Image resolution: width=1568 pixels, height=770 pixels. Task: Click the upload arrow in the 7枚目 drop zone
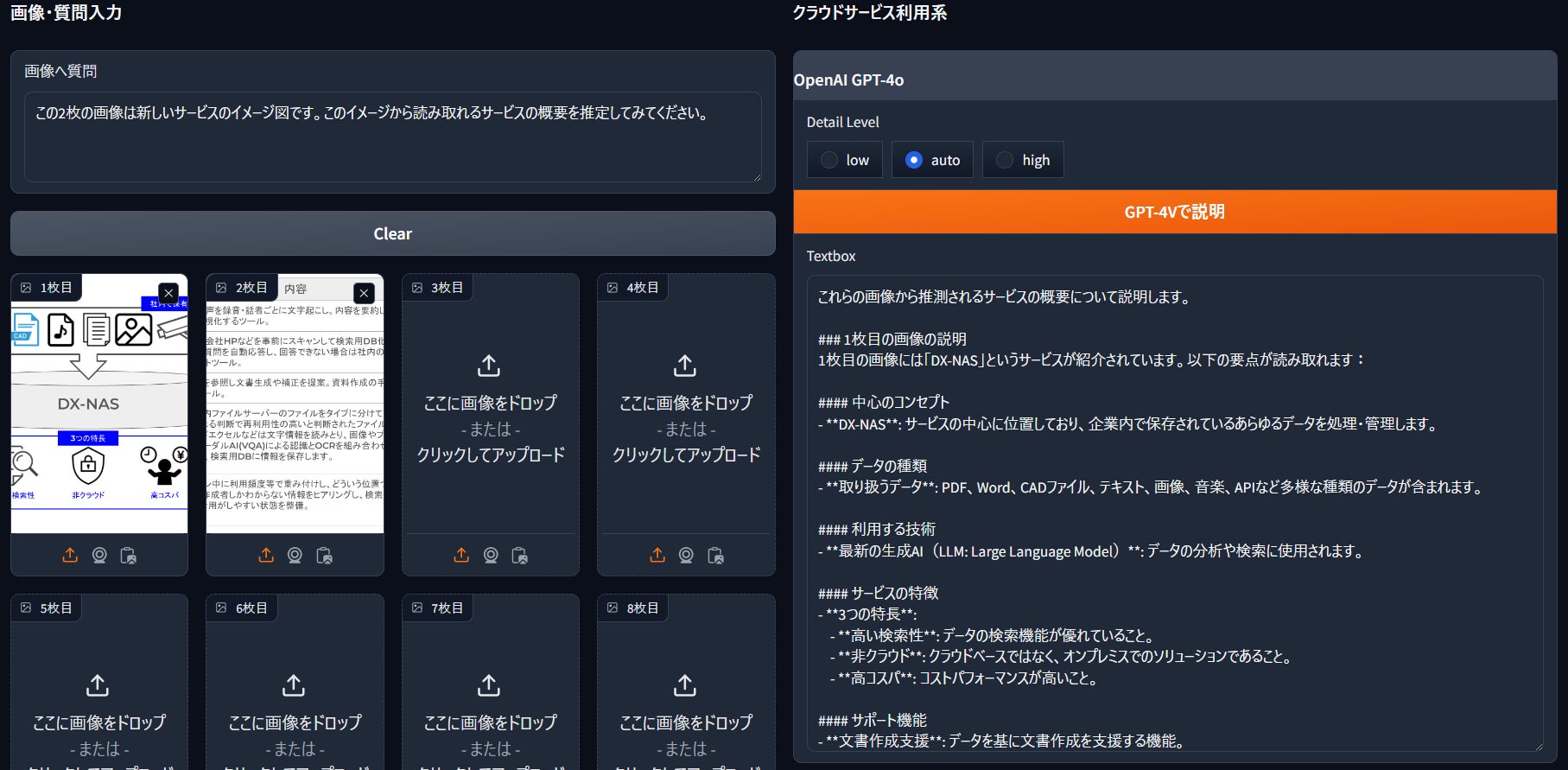(x=489, y=685)
